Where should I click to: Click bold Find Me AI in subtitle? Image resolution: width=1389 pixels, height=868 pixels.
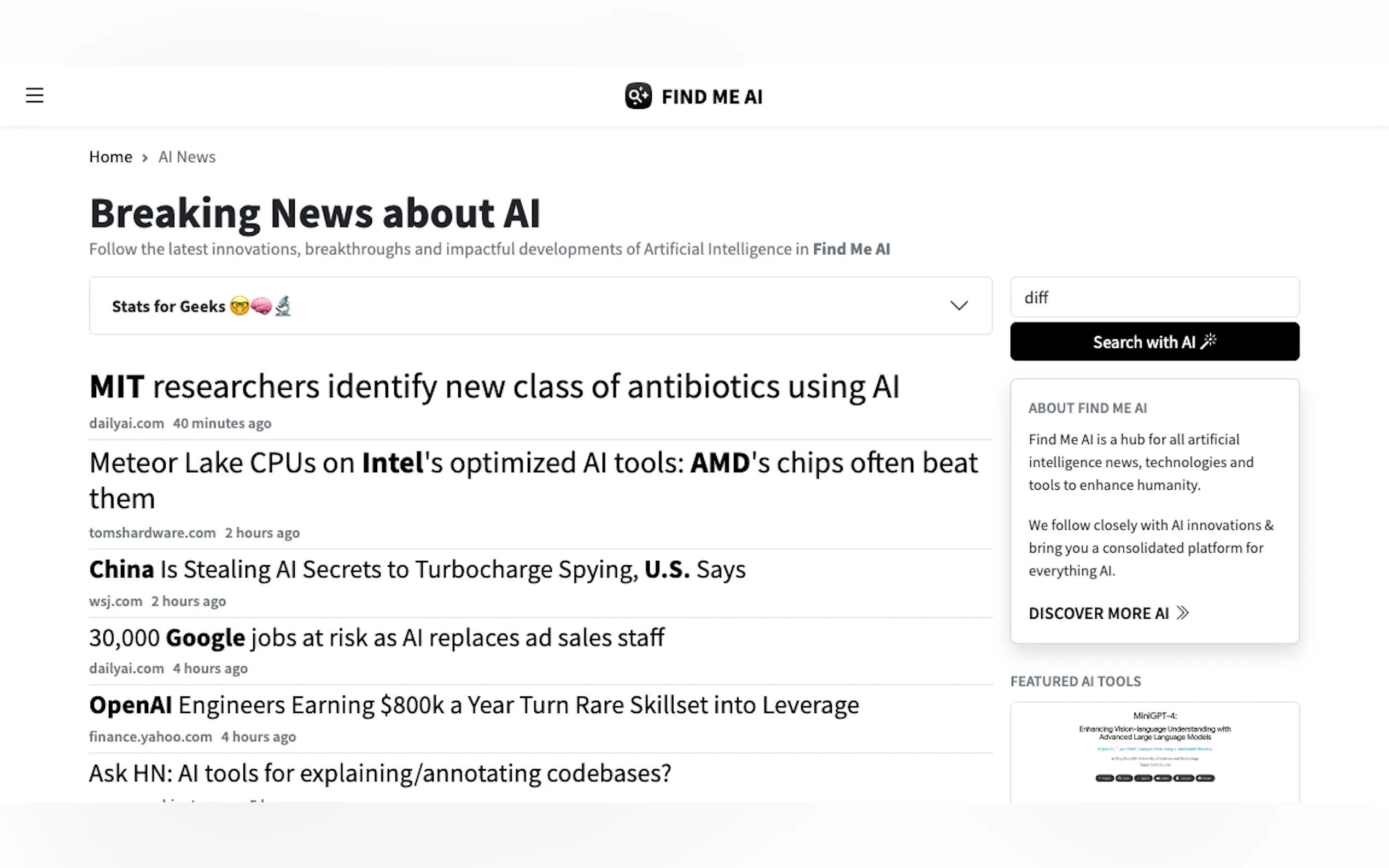point(851,249)
